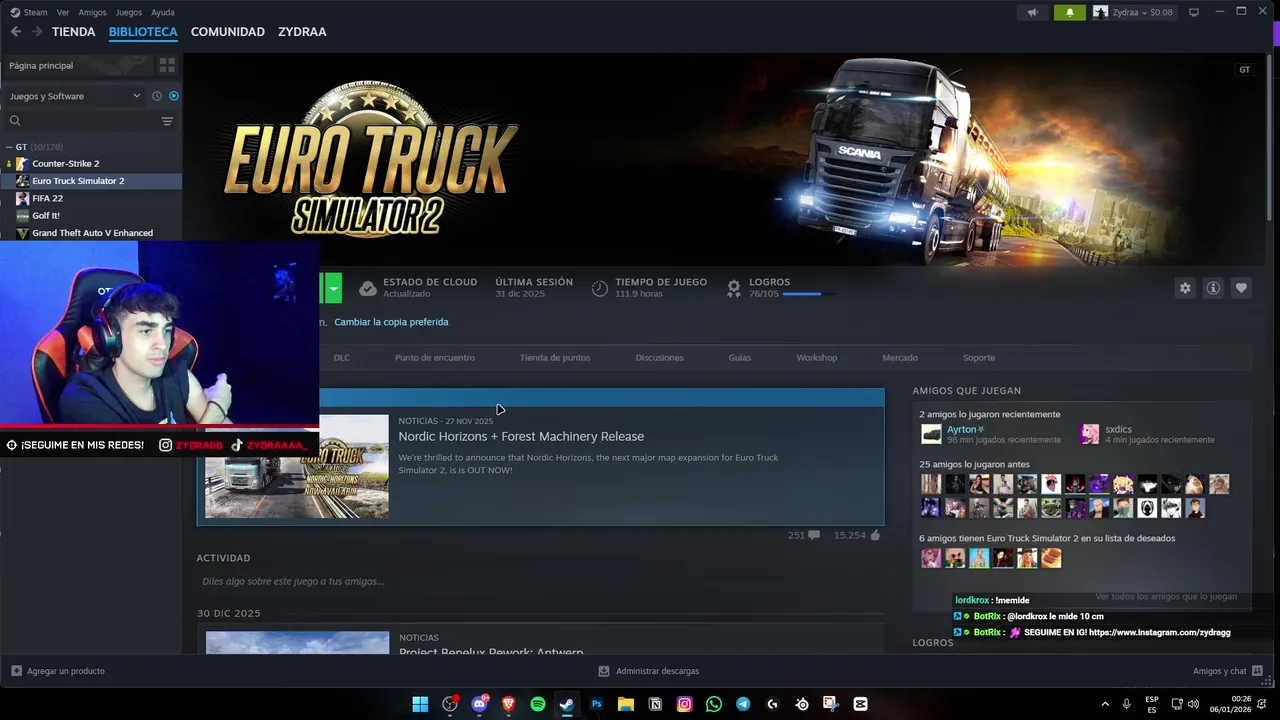Screen dimensions: 1280x720
Task: Open the Zydraa account dropdown
Action: (1133, 12)
